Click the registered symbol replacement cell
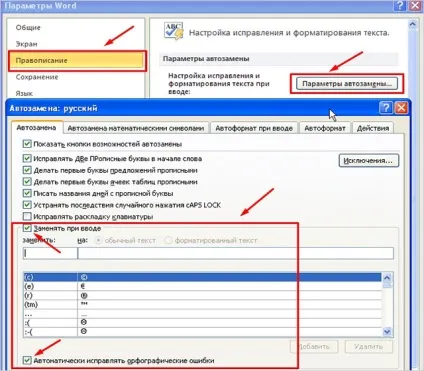 tap(230, 295)
